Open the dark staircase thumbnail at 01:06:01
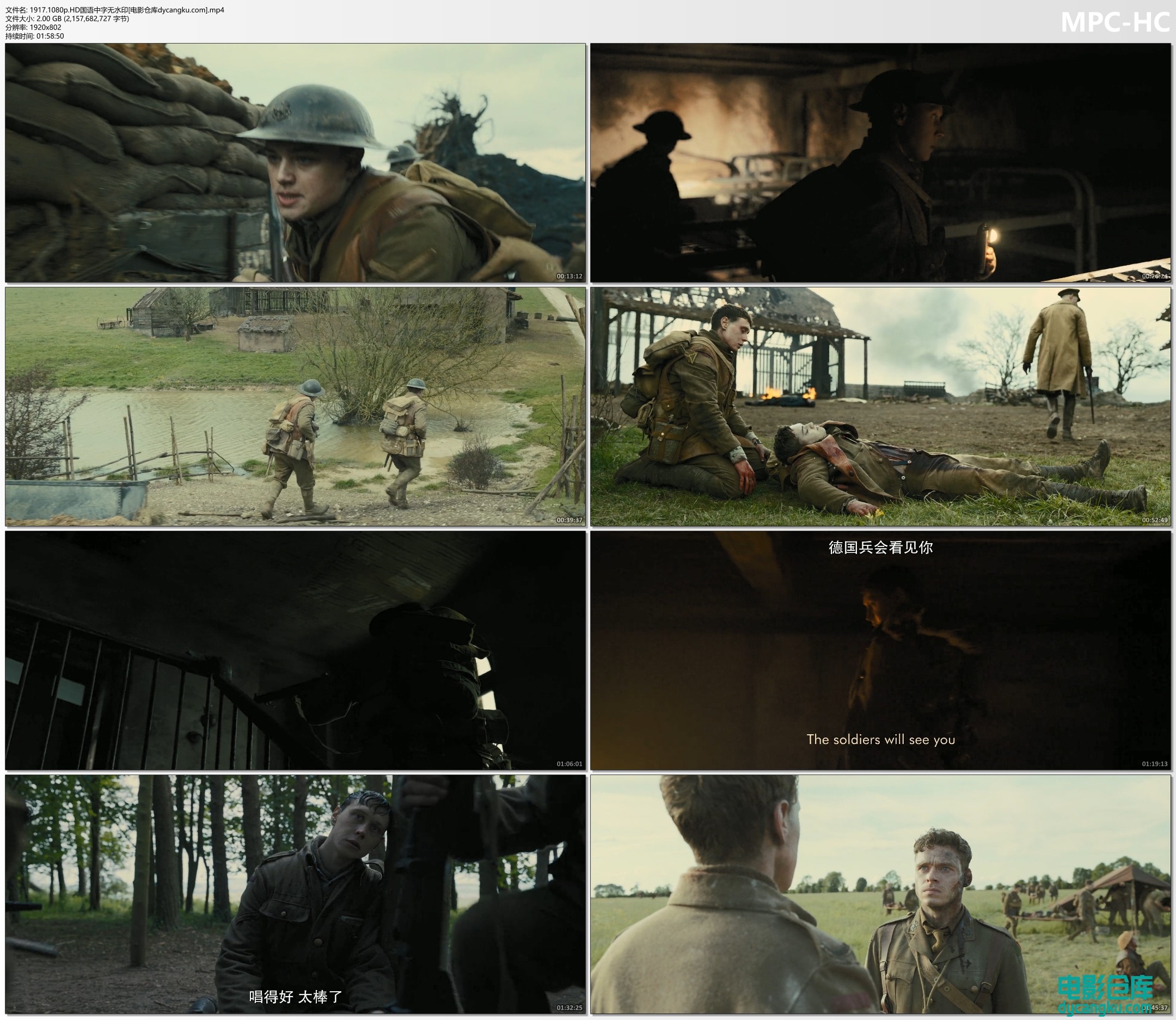This screenshot has width=1176, height=1020. coord(295,650)
